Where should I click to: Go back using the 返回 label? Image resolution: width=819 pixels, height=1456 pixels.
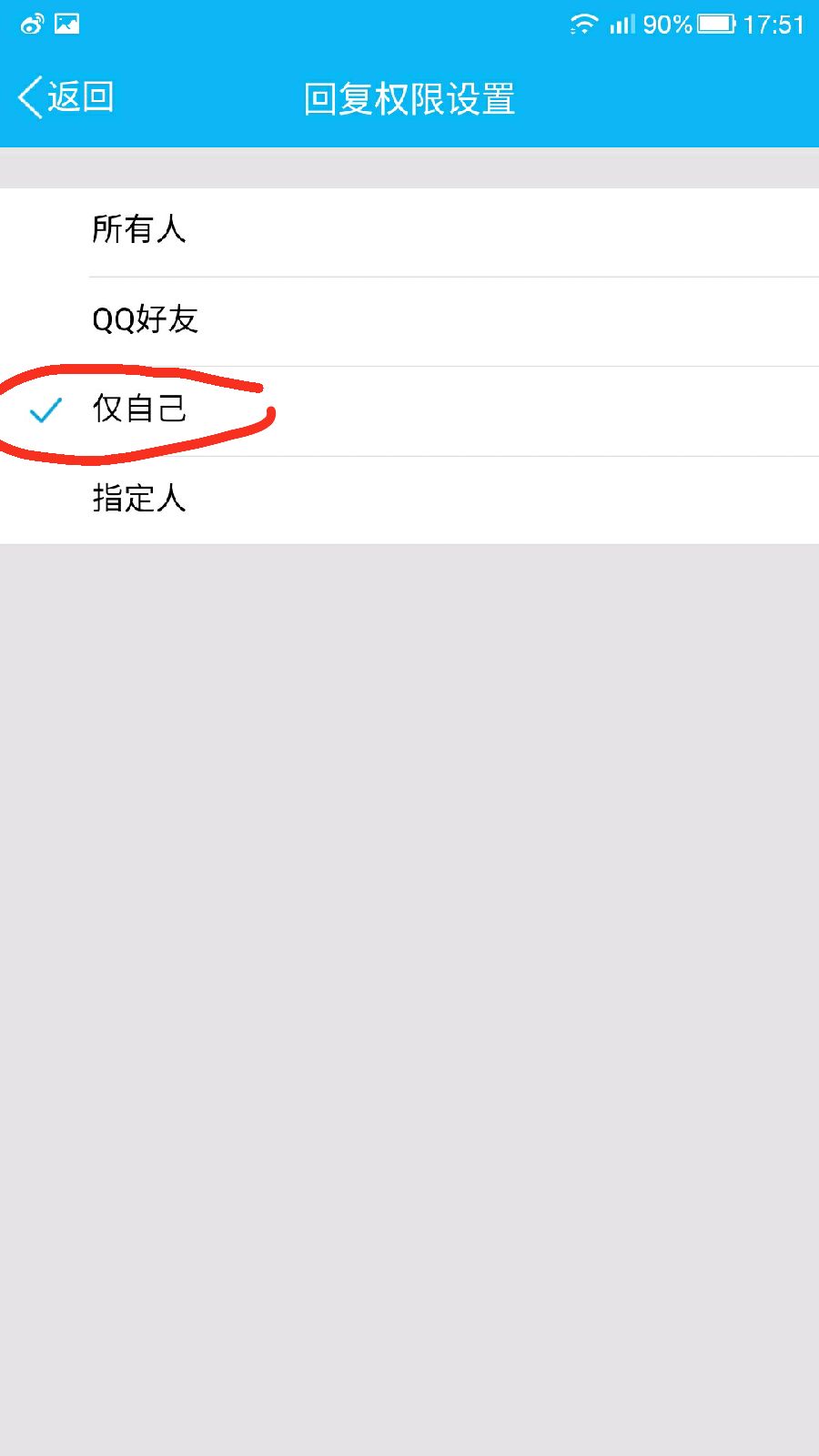click(80, 97)
